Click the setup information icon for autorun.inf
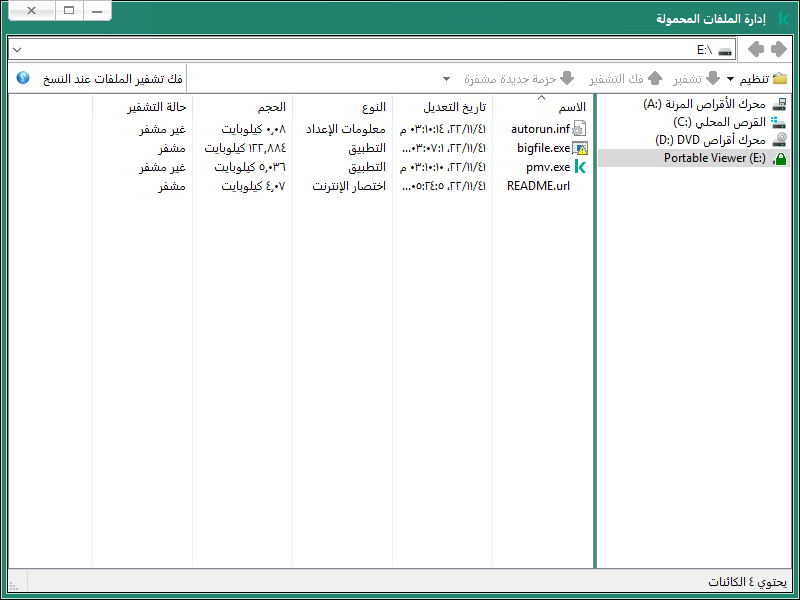 pos(579,127)
